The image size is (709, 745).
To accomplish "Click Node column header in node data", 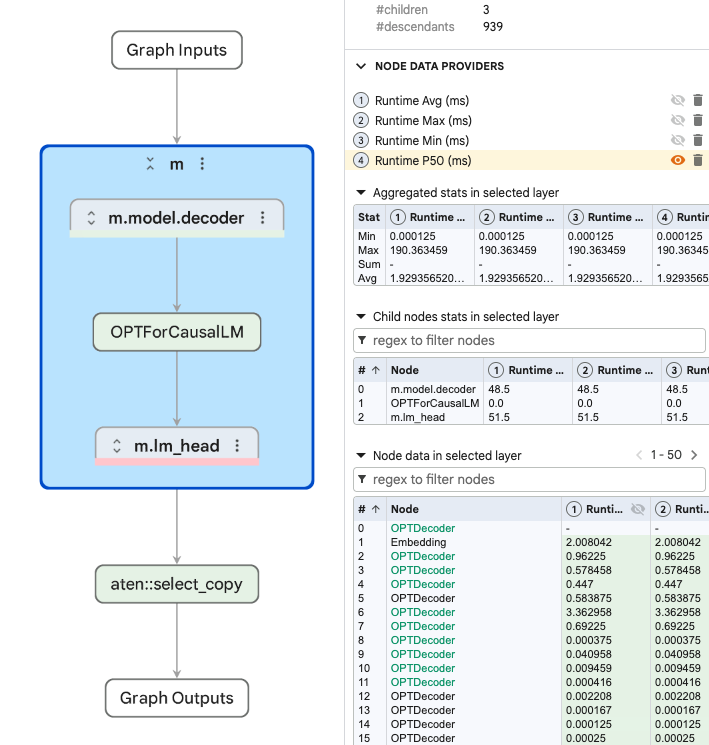I will coord(474,509).
